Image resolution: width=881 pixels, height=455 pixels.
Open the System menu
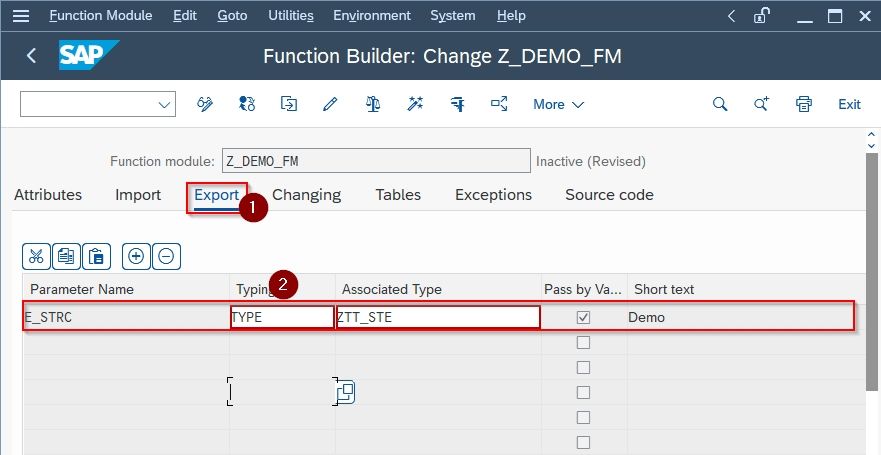tap(453, 16)
